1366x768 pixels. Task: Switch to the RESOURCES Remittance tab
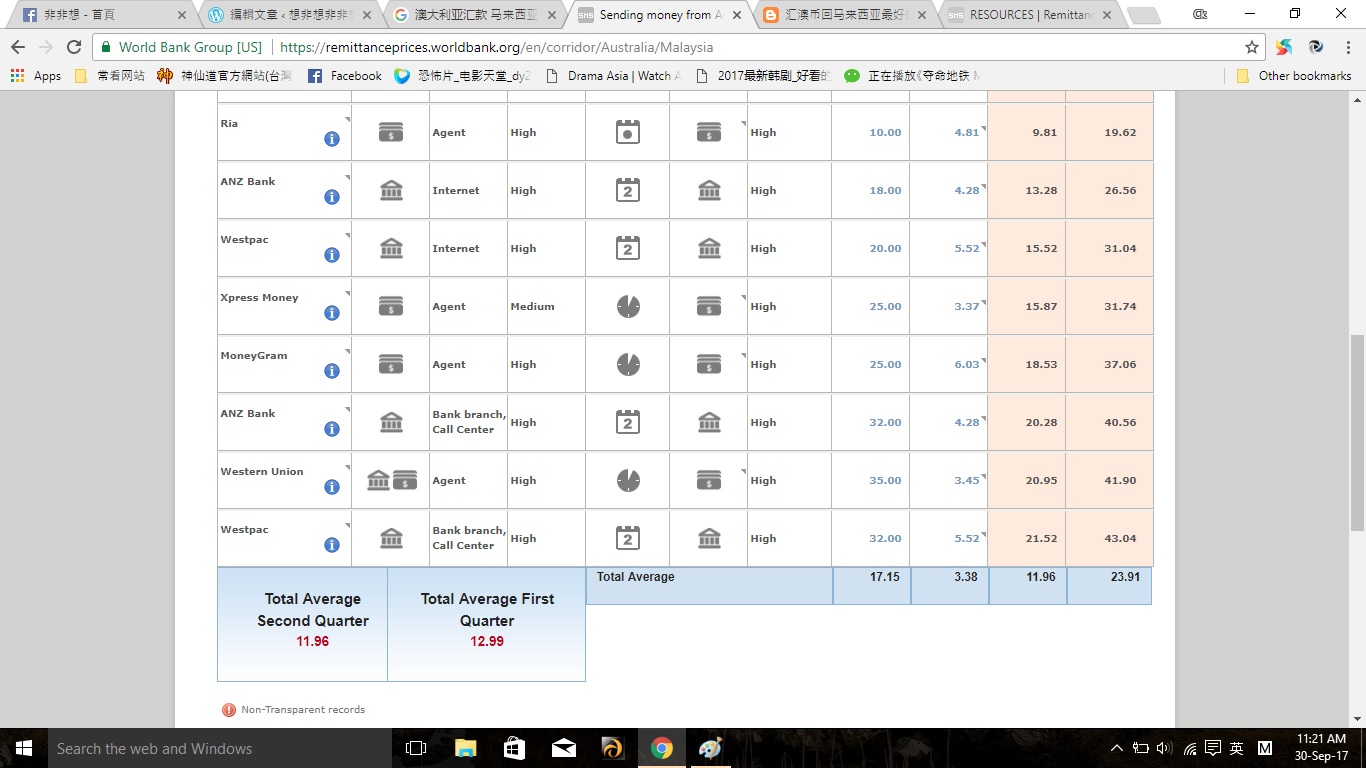point(1030,15)
